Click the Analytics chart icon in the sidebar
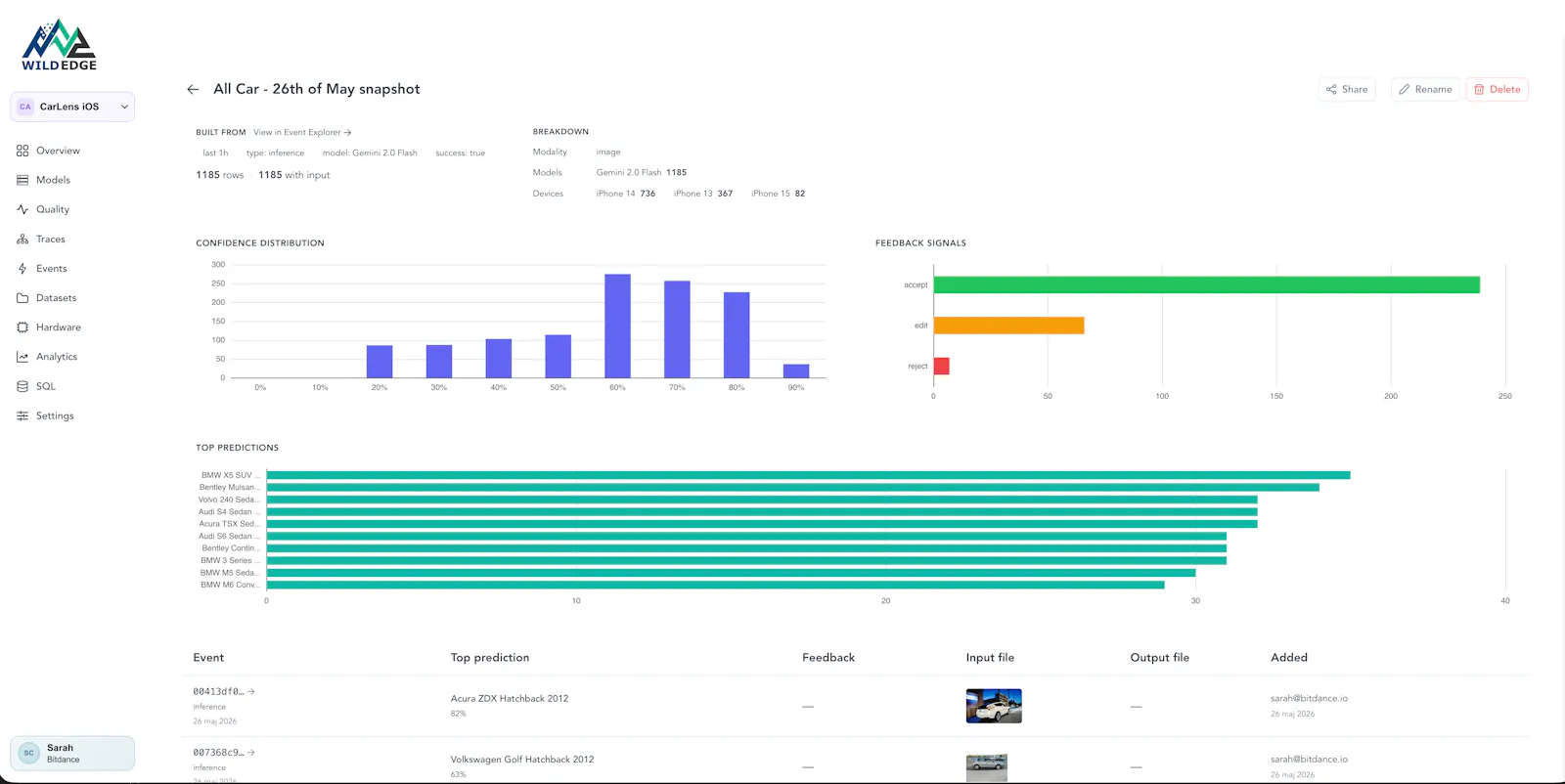 pos(22,357)
